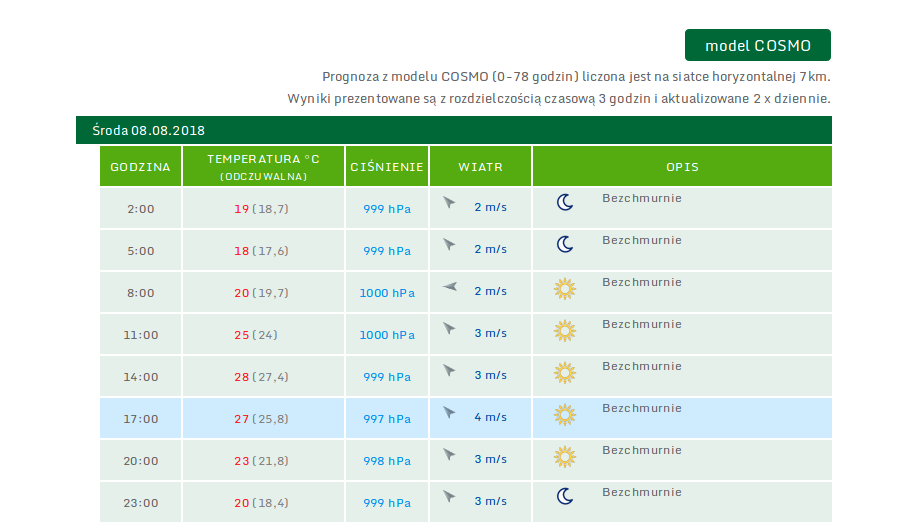This screenshot has height=524, width=911.
Task: Select the highlighted 17:00 forecast row time
Action: pos(140,419)
